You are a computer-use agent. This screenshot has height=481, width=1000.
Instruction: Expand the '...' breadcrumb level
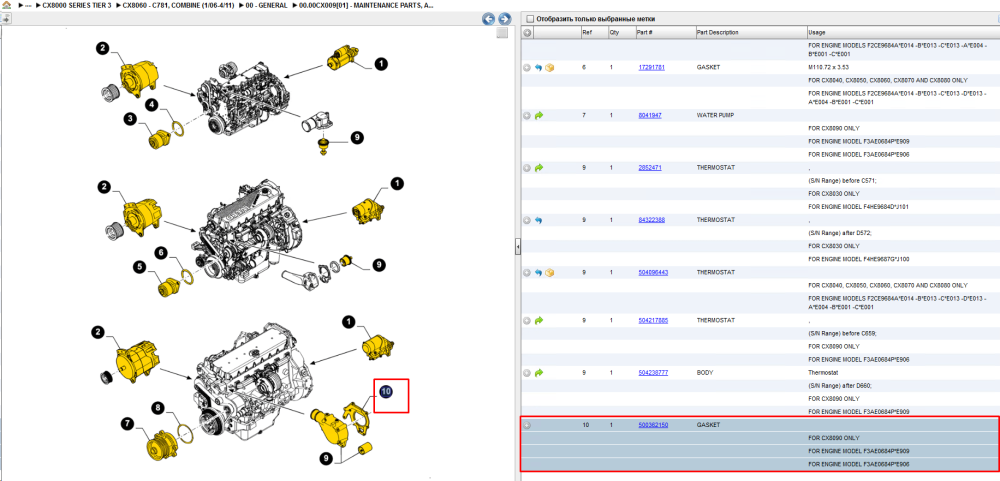(x=28, y=5)
